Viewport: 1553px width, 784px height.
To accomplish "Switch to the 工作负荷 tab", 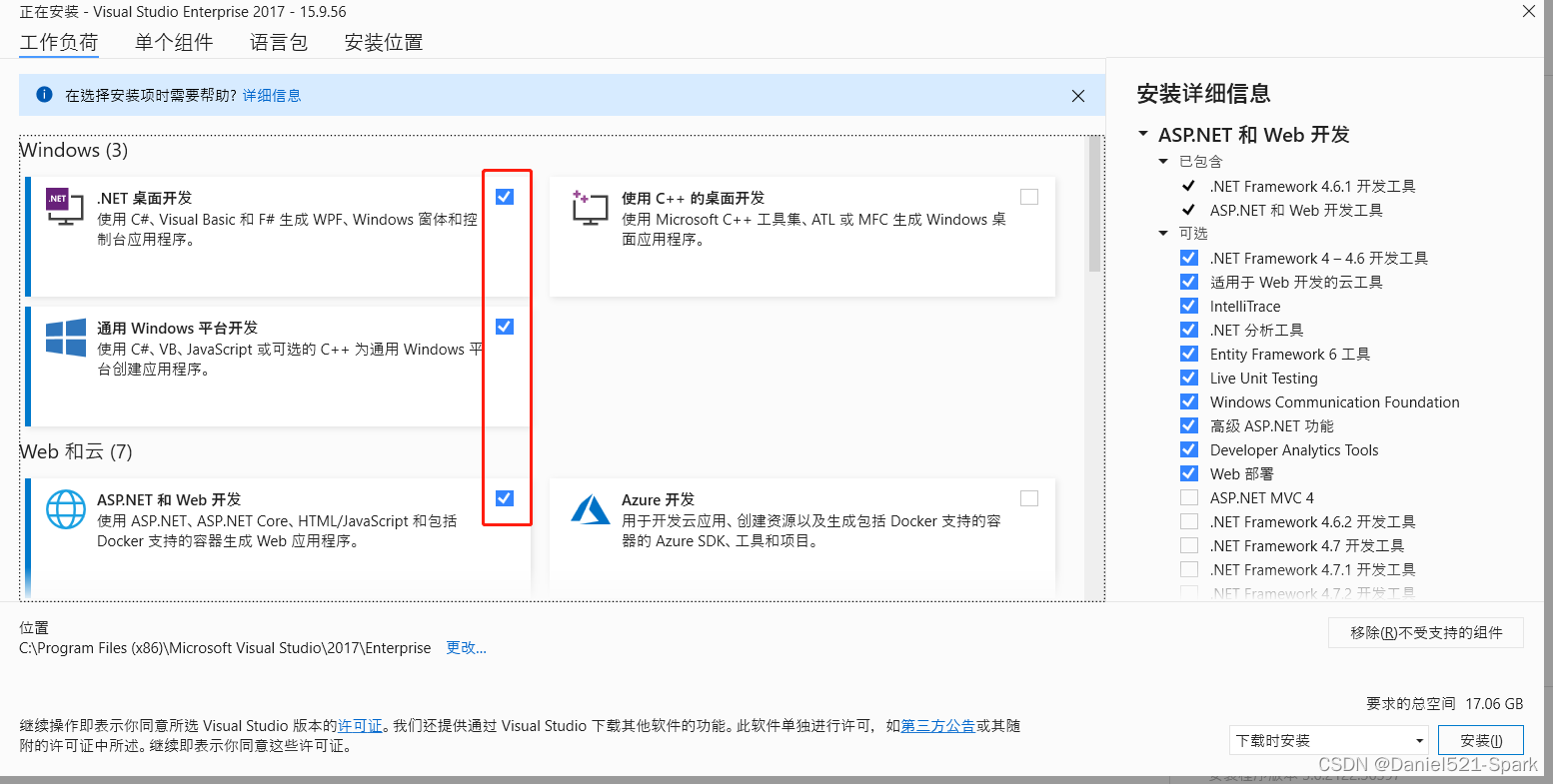I will tap(59, 42).
